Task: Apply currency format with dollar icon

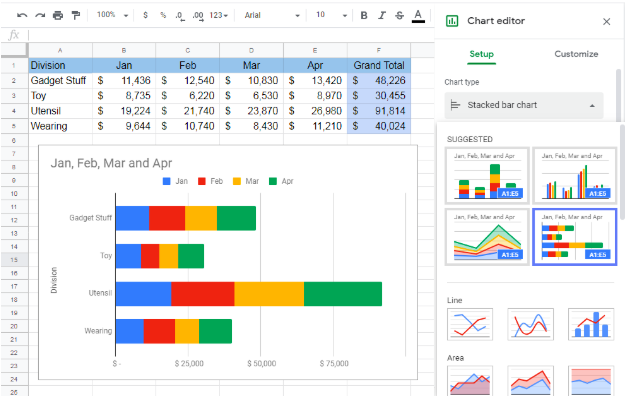Action: [145, 15]
